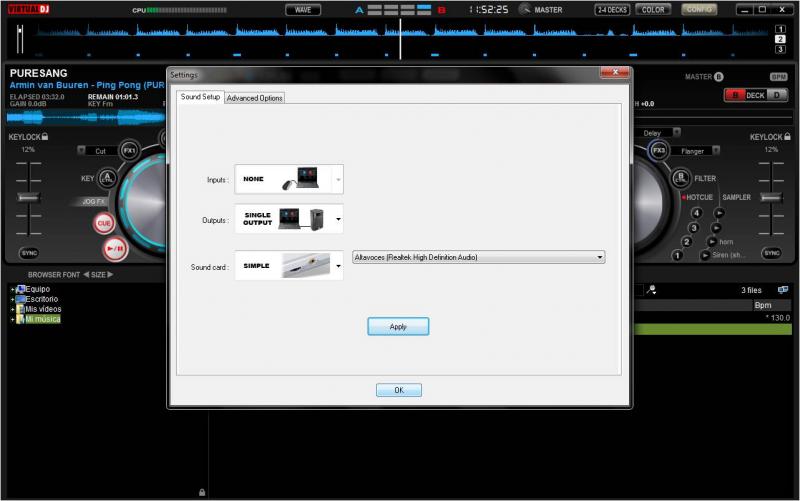Click the search icon in browser
This screenshot has width=800, height=501.
click(651, 290)
